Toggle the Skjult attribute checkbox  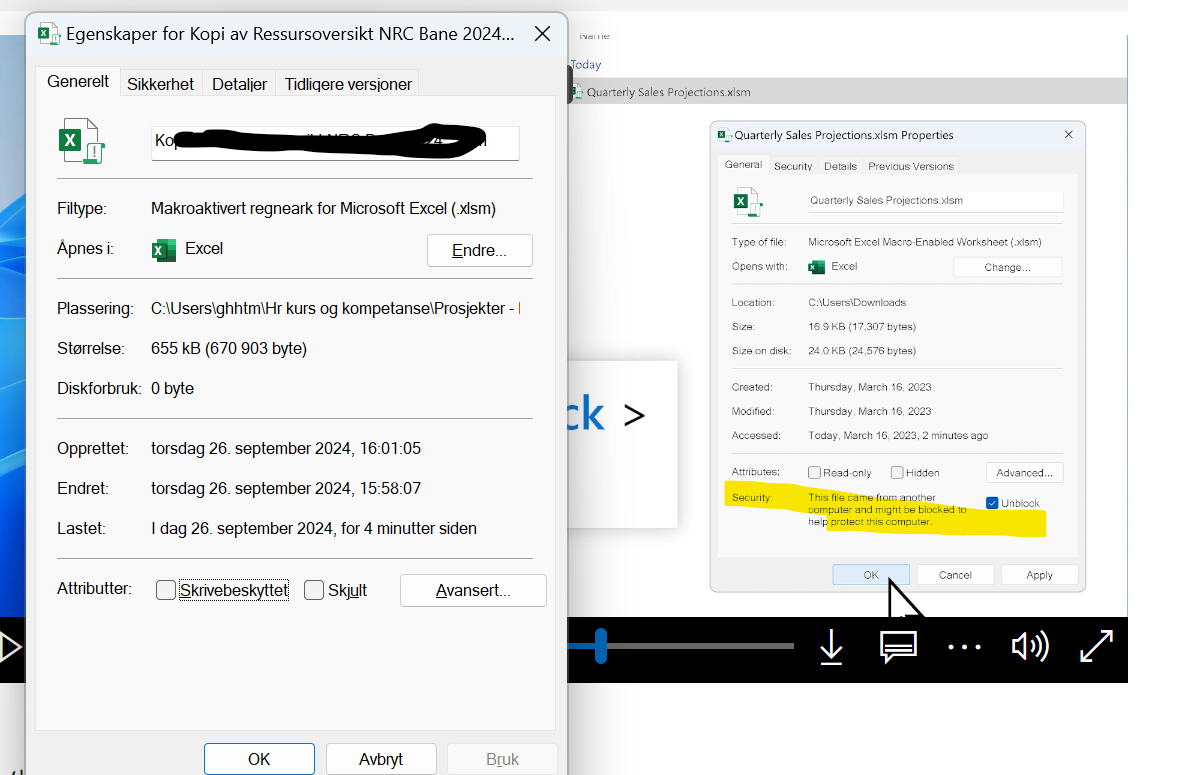314,590
